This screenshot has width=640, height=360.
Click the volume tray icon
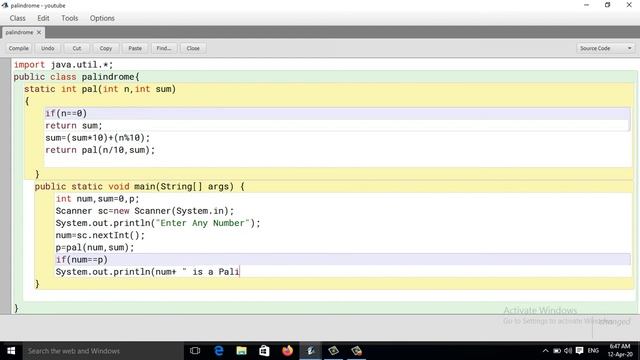click(568, 351)
